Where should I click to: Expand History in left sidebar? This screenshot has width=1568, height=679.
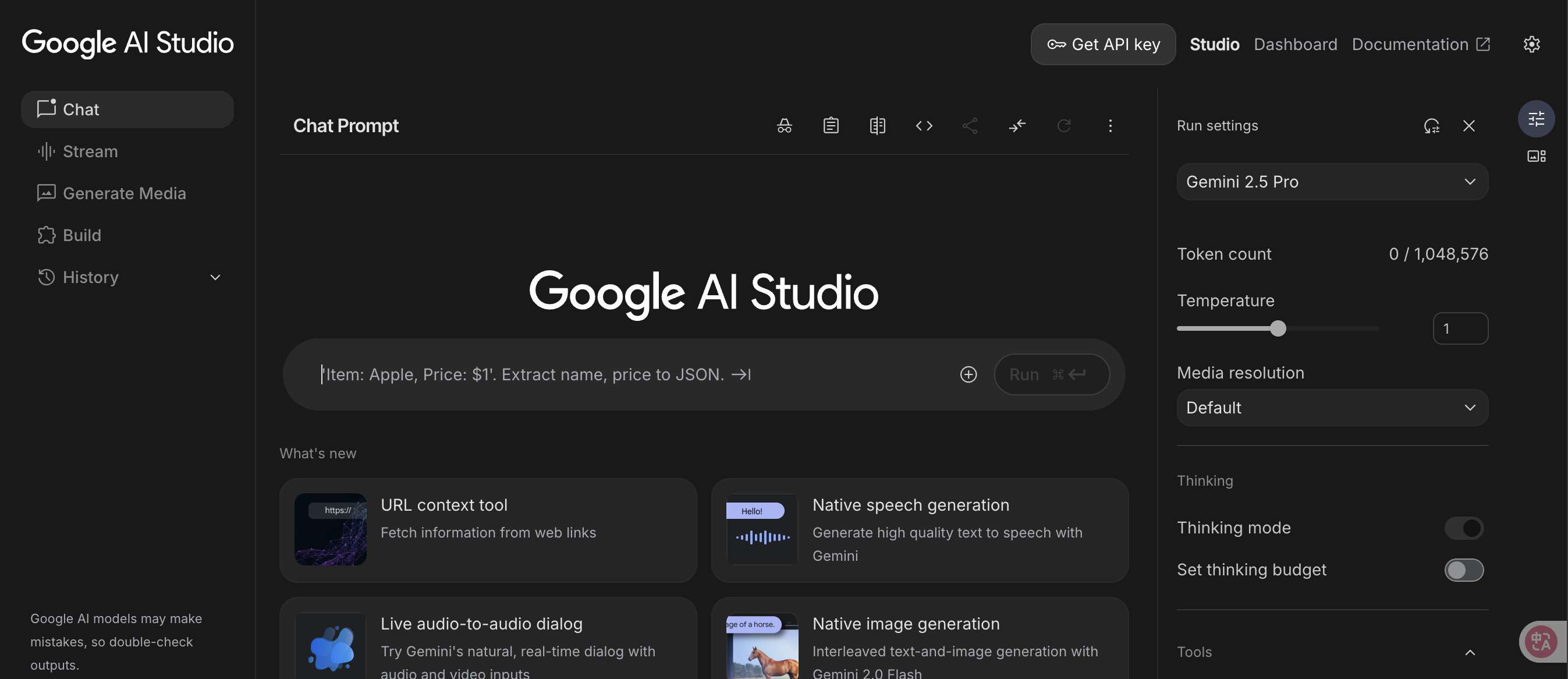point(215,277)
